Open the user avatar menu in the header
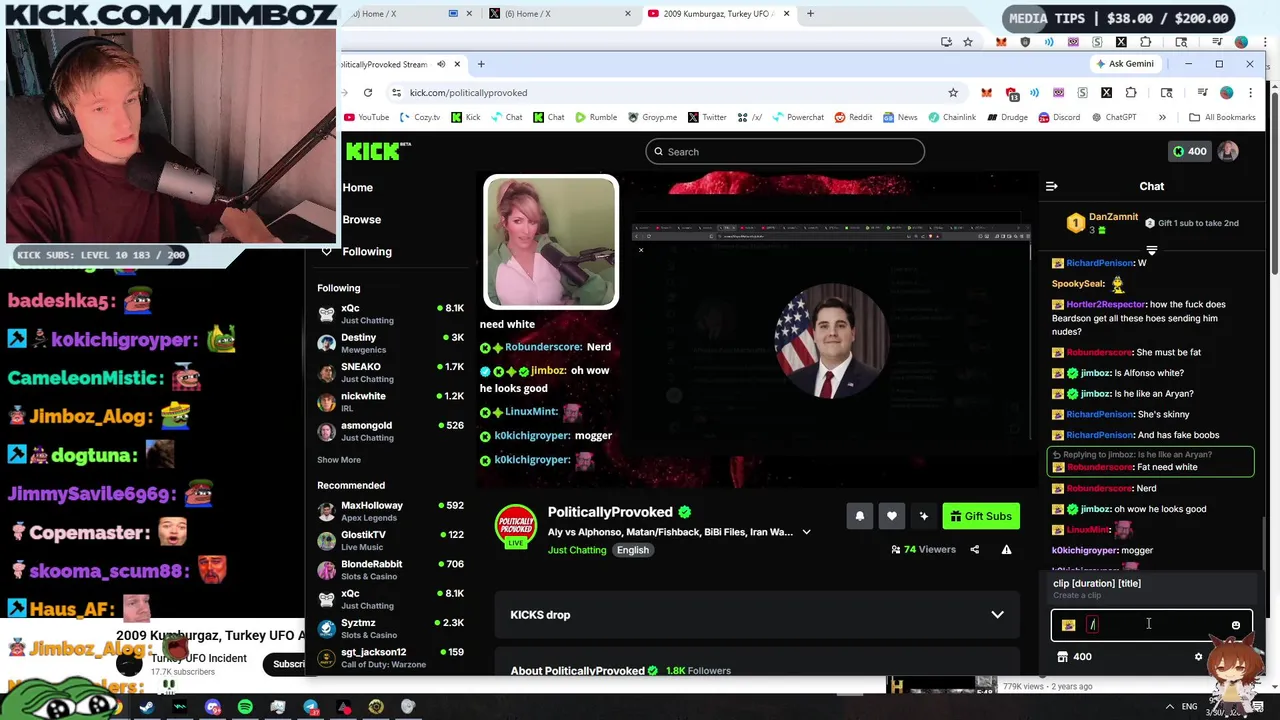1280x720 pixels. tap(1228, 151)
